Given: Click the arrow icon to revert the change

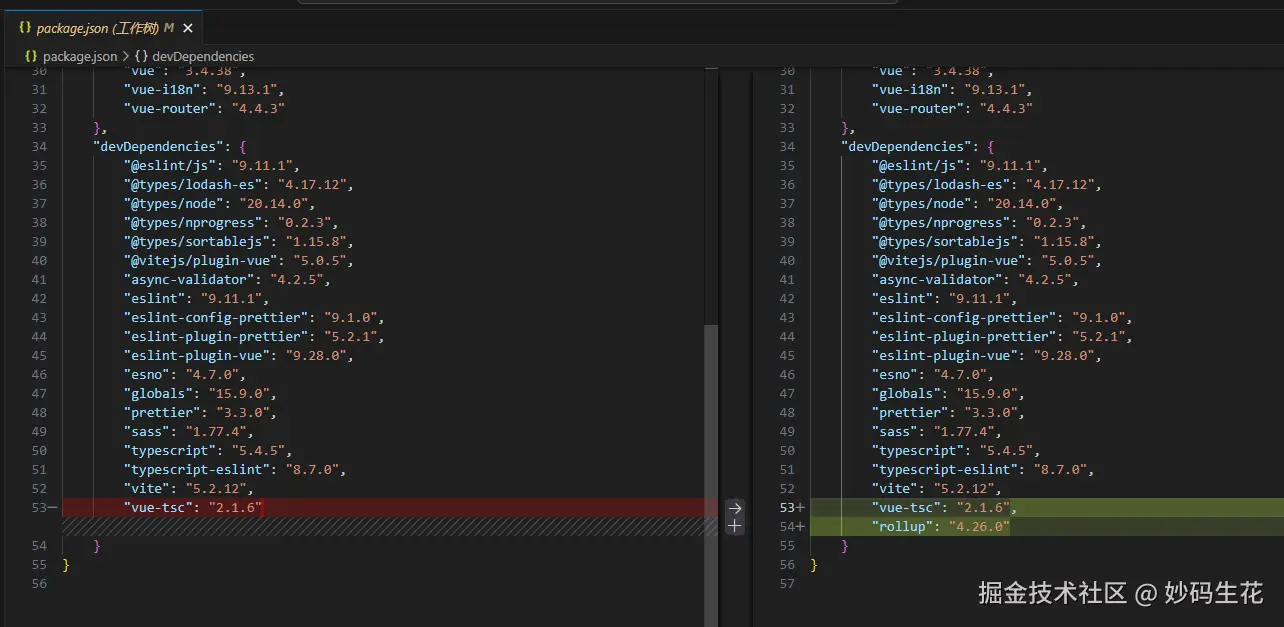Looking at the screenshot, I should tap(735, 508).
